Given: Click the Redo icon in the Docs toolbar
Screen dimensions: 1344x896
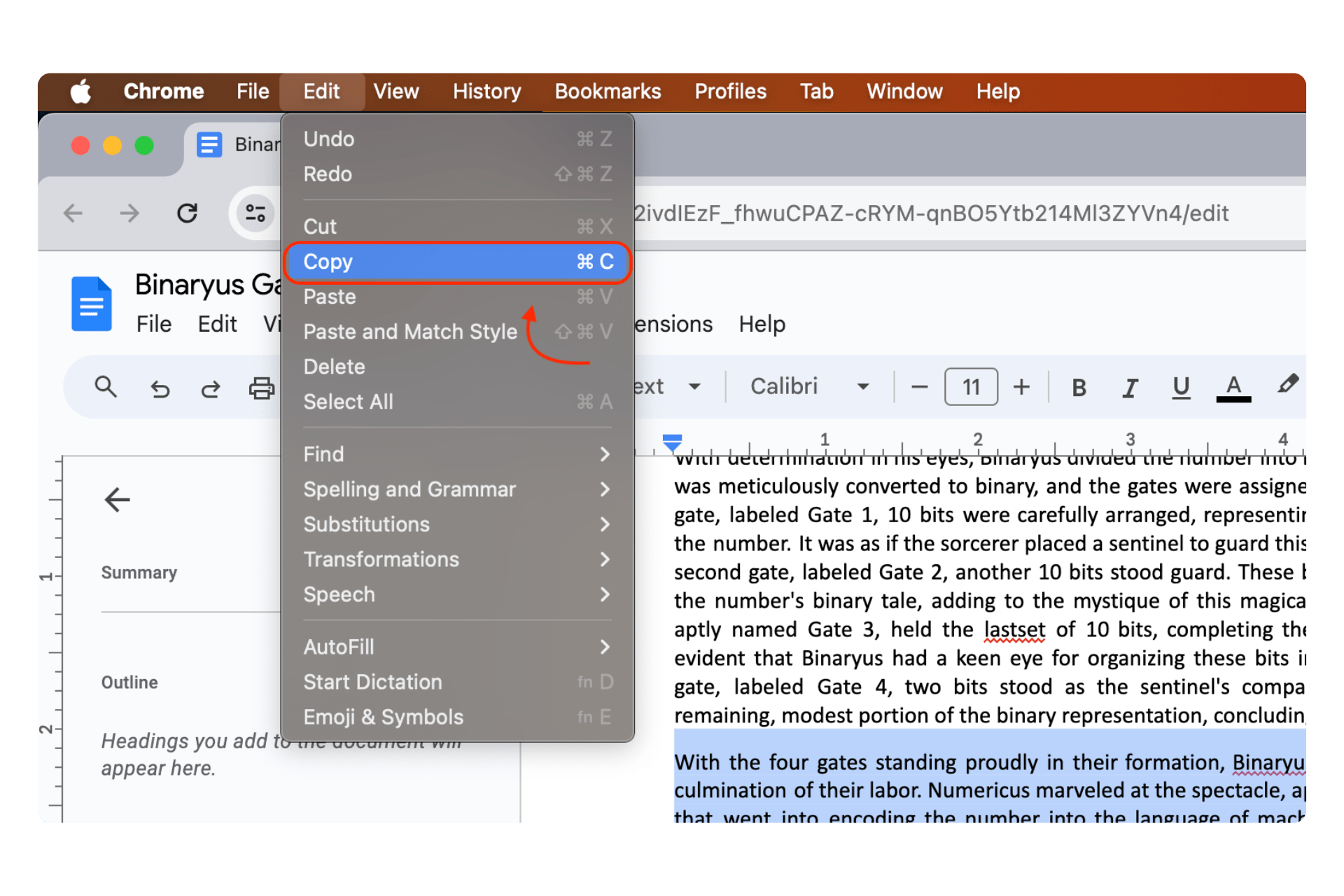Looking at the screenshot, I should [210, 387].
